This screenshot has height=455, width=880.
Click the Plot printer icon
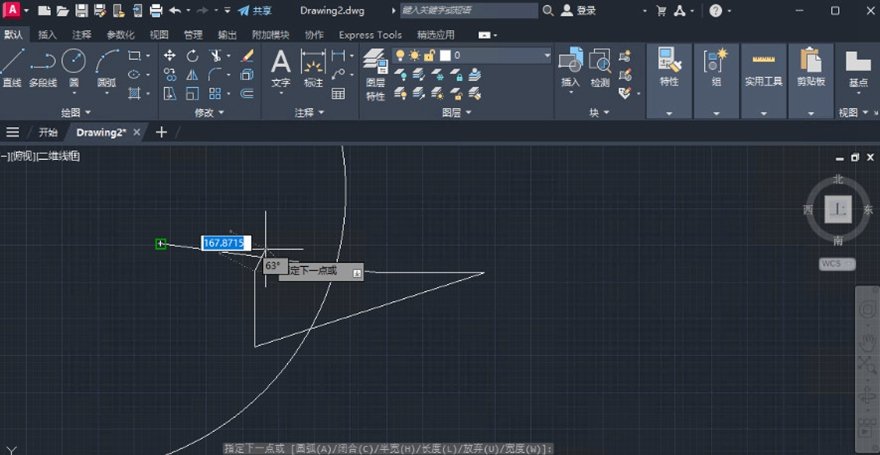[x=156, y=11]
